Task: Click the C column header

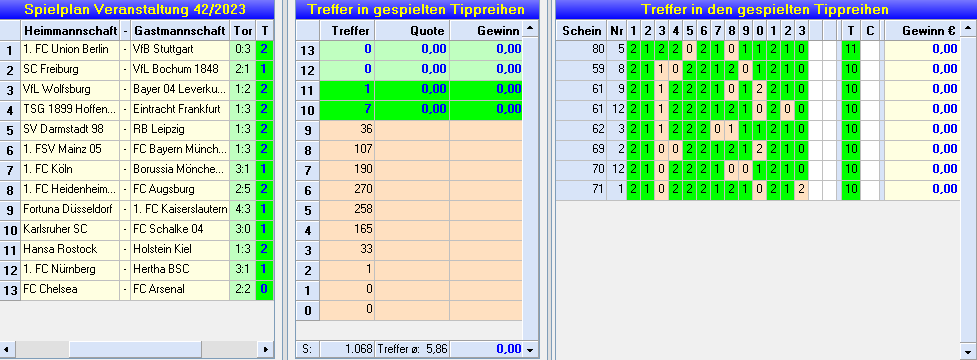Action: pyautogui.click(x=870, y=30)
